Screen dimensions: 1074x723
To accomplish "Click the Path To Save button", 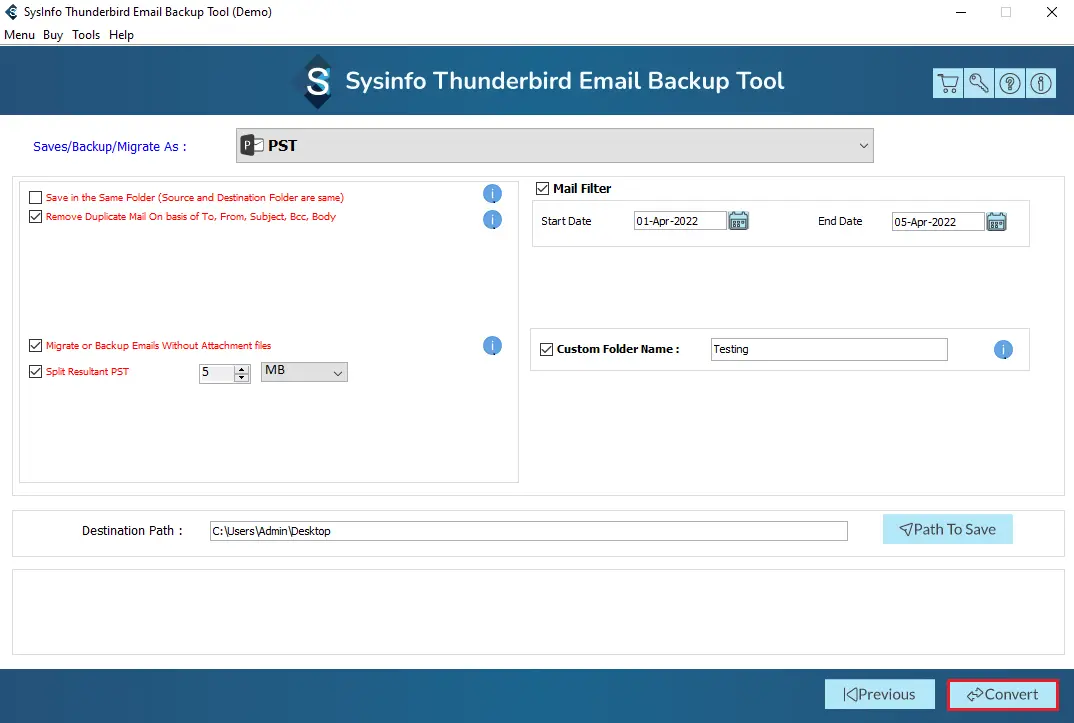I will (947, 529).
